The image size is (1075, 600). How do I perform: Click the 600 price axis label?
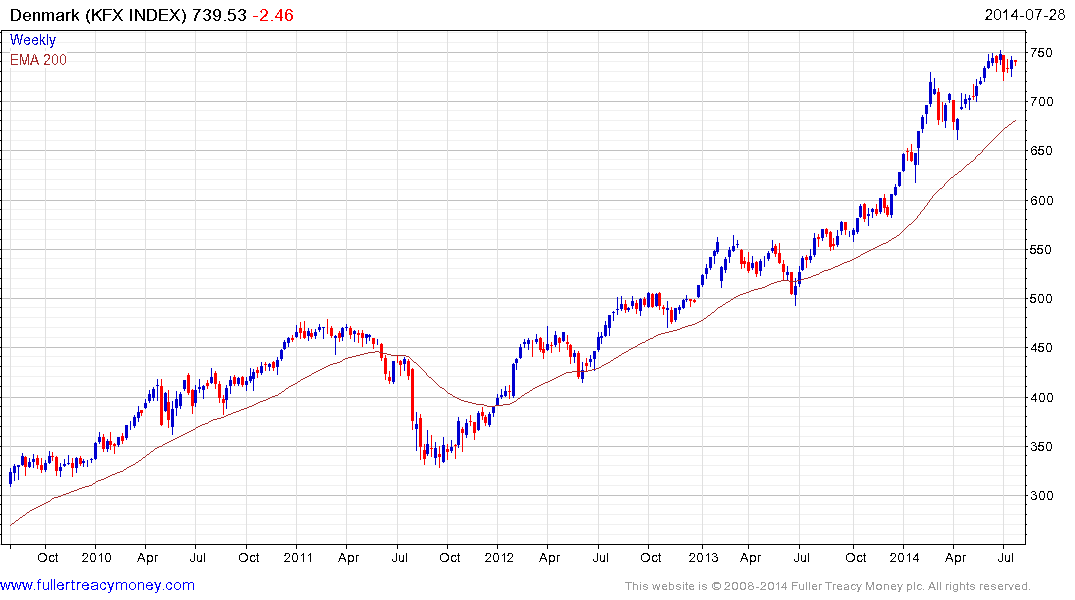[x=1041, y=200]
